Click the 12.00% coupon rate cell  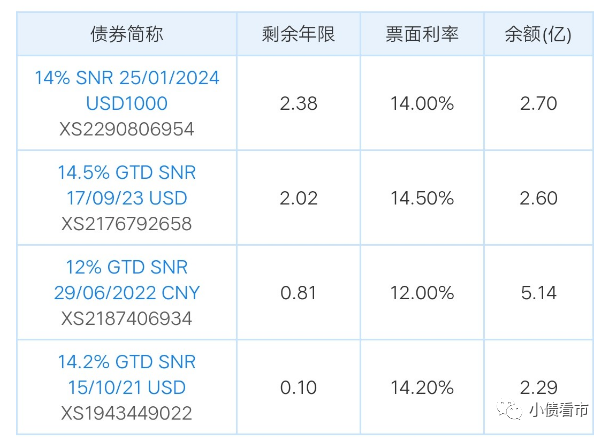[421, 293]
